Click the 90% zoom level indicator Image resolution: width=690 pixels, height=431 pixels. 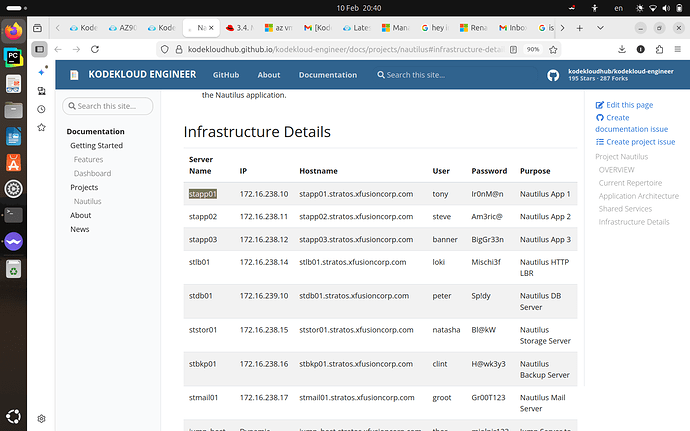[x=533, y=49]
